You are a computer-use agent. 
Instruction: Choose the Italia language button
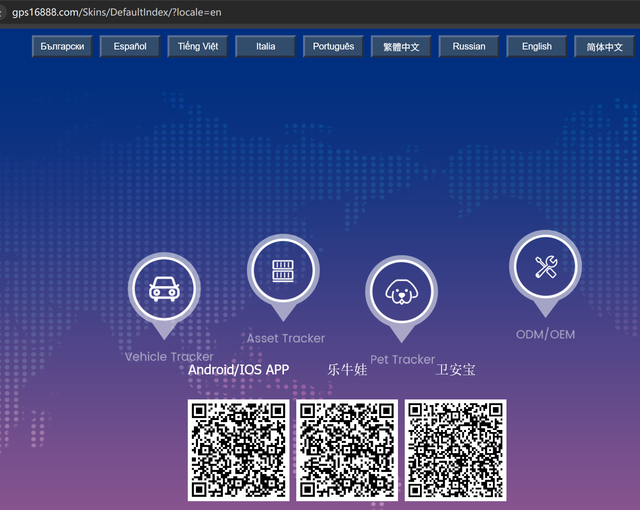tap(265, 47)
